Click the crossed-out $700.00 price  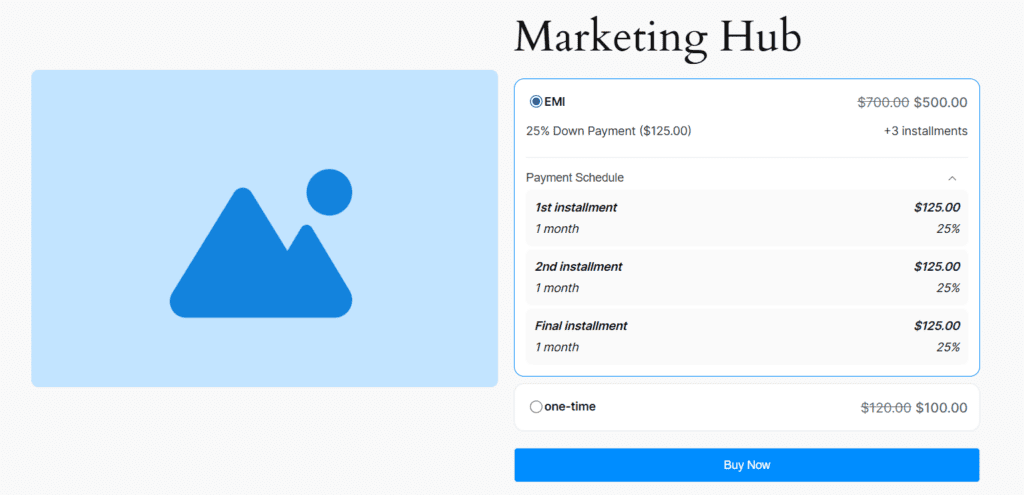(x=883, y=102)
